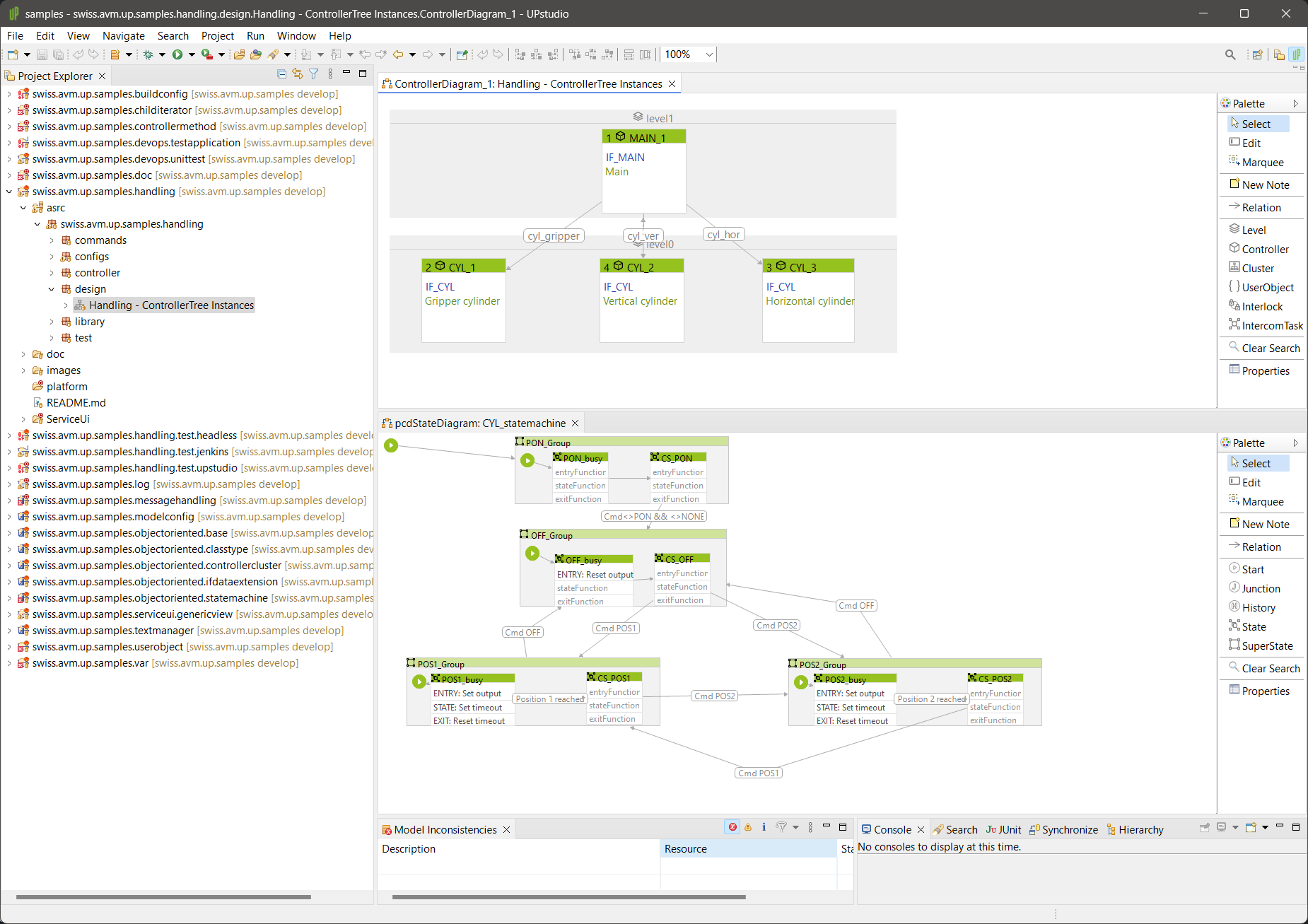The image size is (1308, 924).
Task: Click the green Run button in toolbar
Action: 177,54
